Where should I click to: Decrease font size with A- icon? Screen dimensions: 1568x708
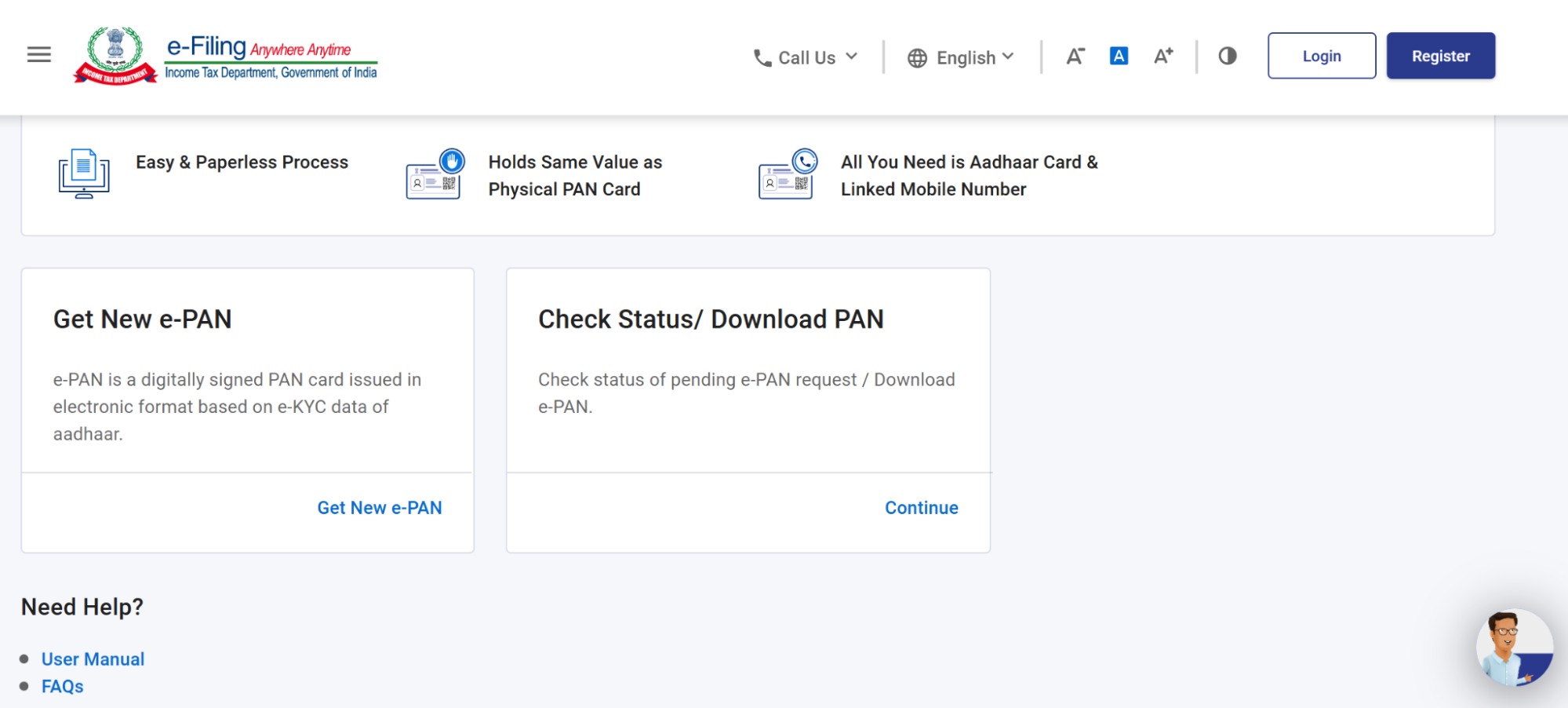(1075, 57)
